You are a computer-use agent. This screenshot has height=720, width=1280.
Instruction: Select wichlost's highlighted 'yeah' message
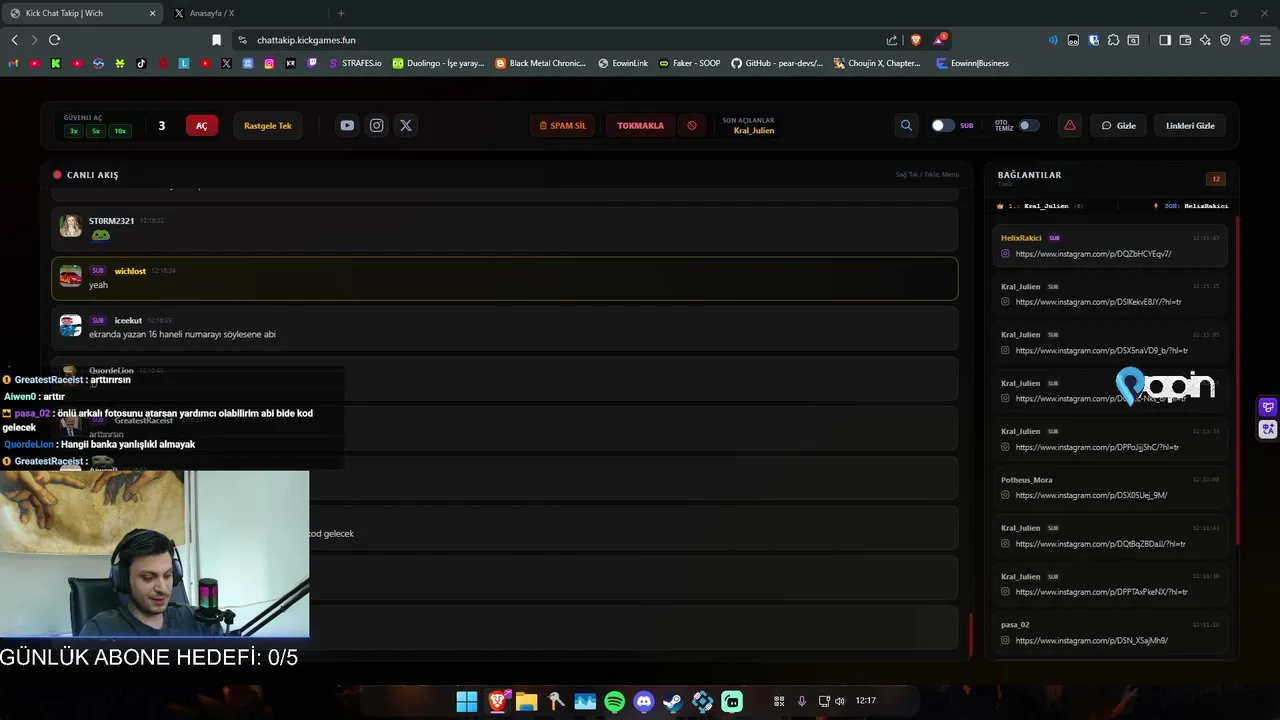coord(505,278)
